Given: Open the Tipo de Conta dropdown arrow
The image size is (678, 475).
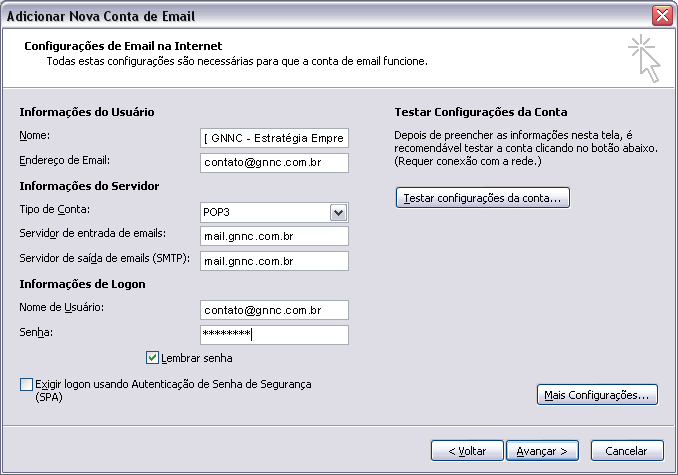Looking at the screenshot, I should pos(339,212).
